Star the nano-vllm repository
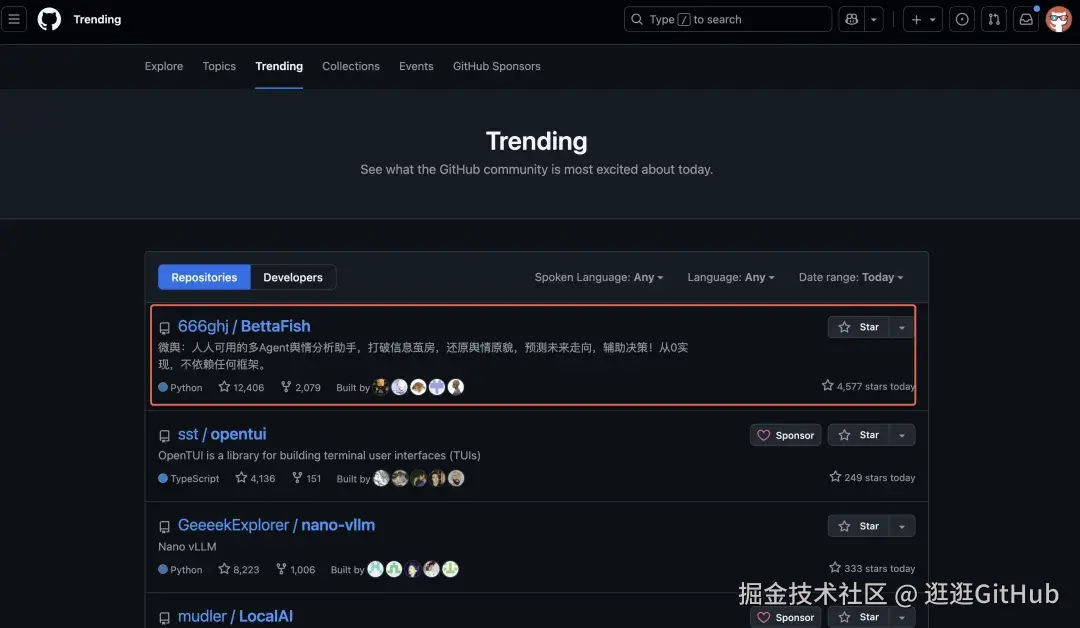1080x628 pixels. (x=858, y=526)
